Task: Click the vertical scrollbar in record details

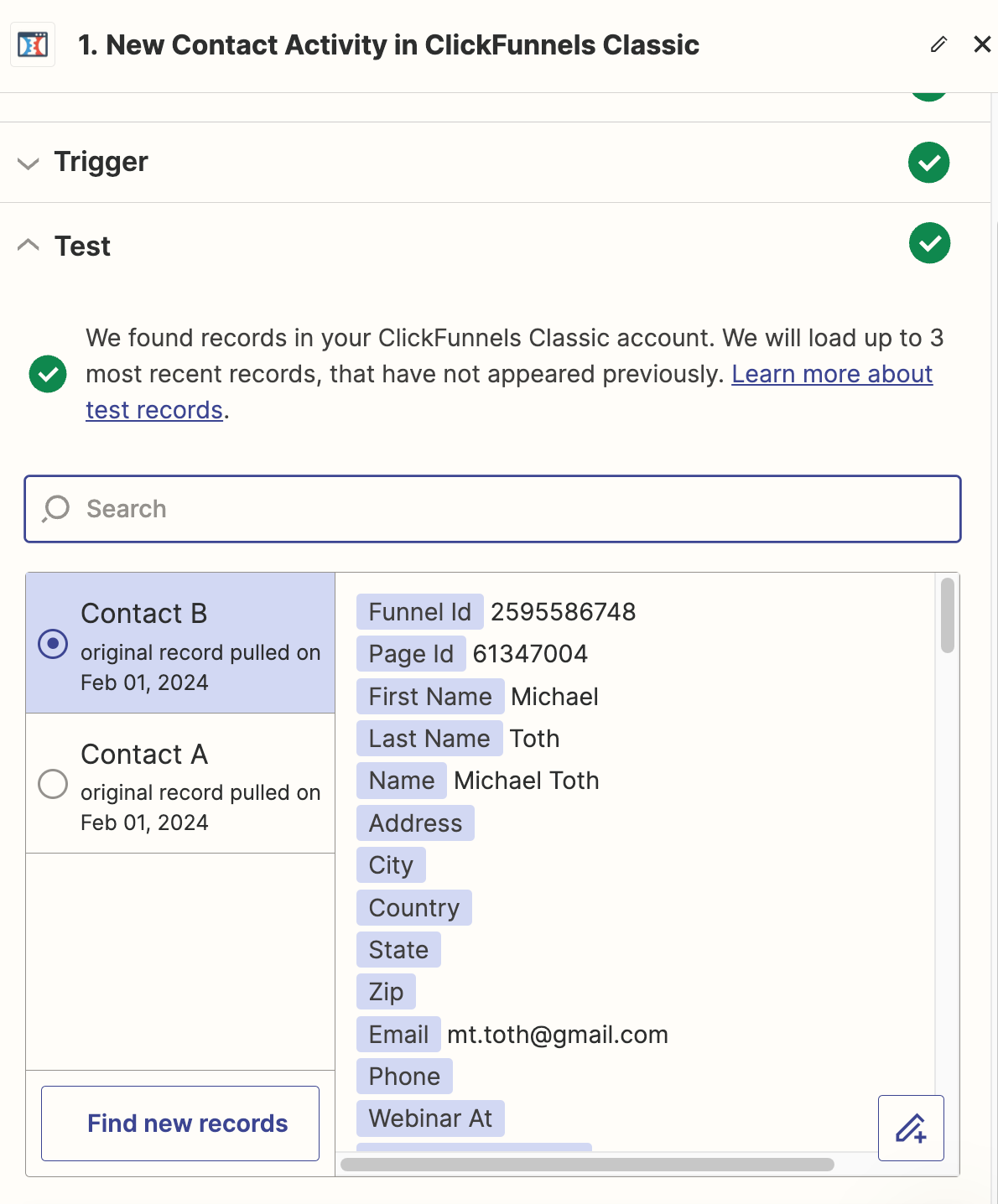Action: tap(948, 615)
